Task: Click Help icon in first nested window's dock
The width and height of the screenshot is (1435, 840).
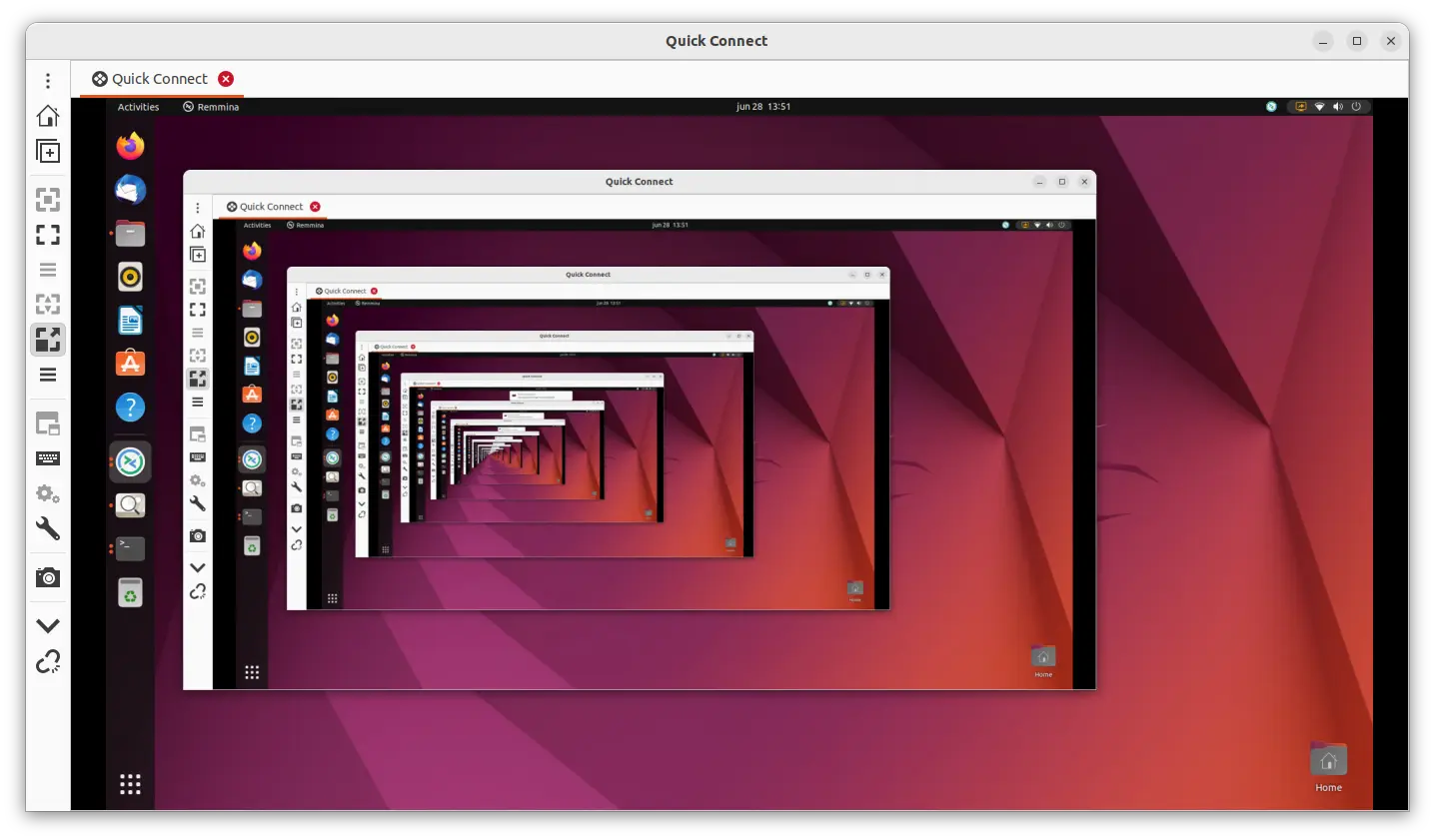Action: pyautogui.click(x=252, y=423)
